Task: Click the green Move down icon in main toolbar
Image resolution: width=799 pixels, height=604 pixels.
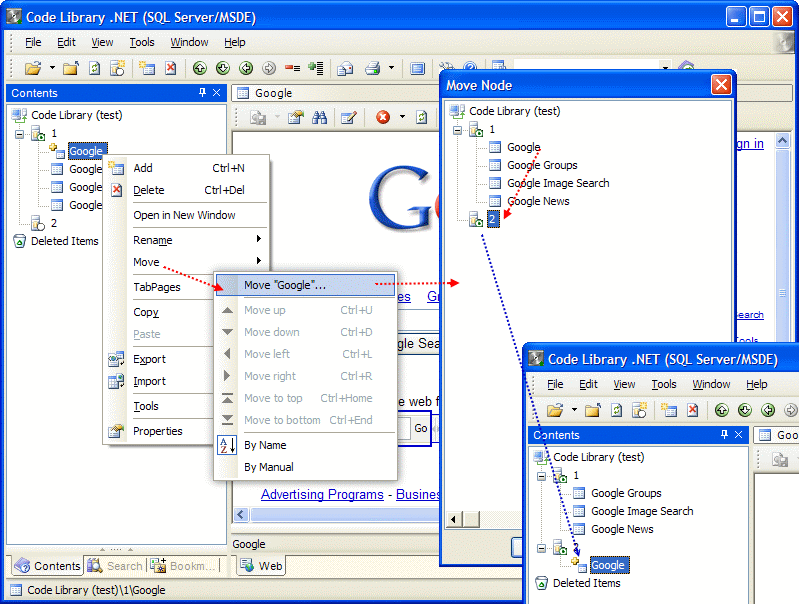Action: click(x=223, y=68)
